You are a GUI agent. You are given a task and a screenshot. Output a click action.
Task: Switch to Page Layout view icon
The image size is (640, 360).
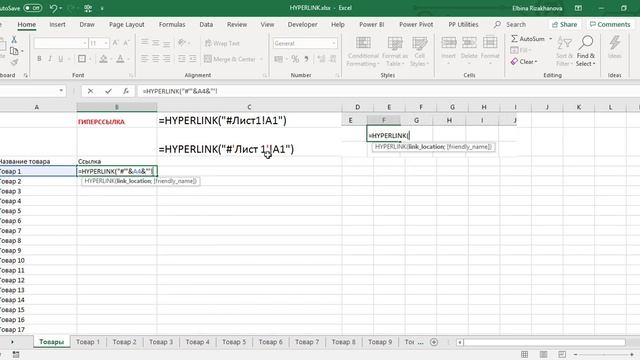[x=543, y=354]
